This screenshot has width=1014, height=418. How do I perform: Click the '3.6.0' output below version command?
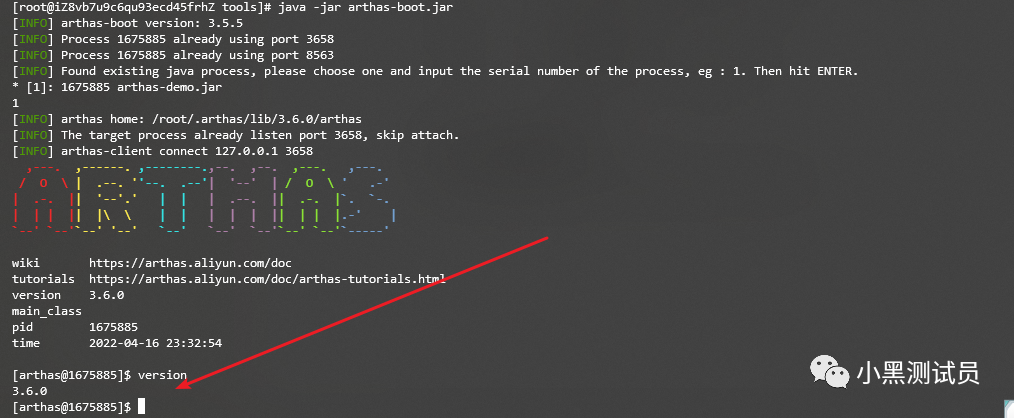30,391
